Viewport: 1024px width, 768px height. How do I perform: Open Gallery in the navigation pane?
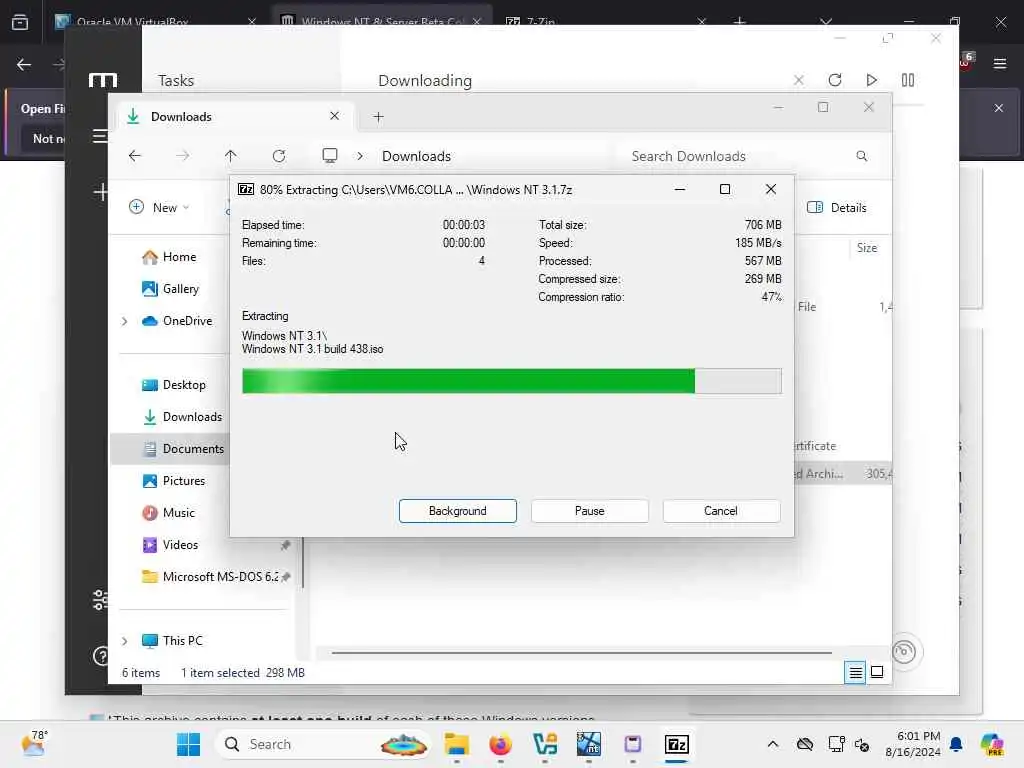click(170, 289)
